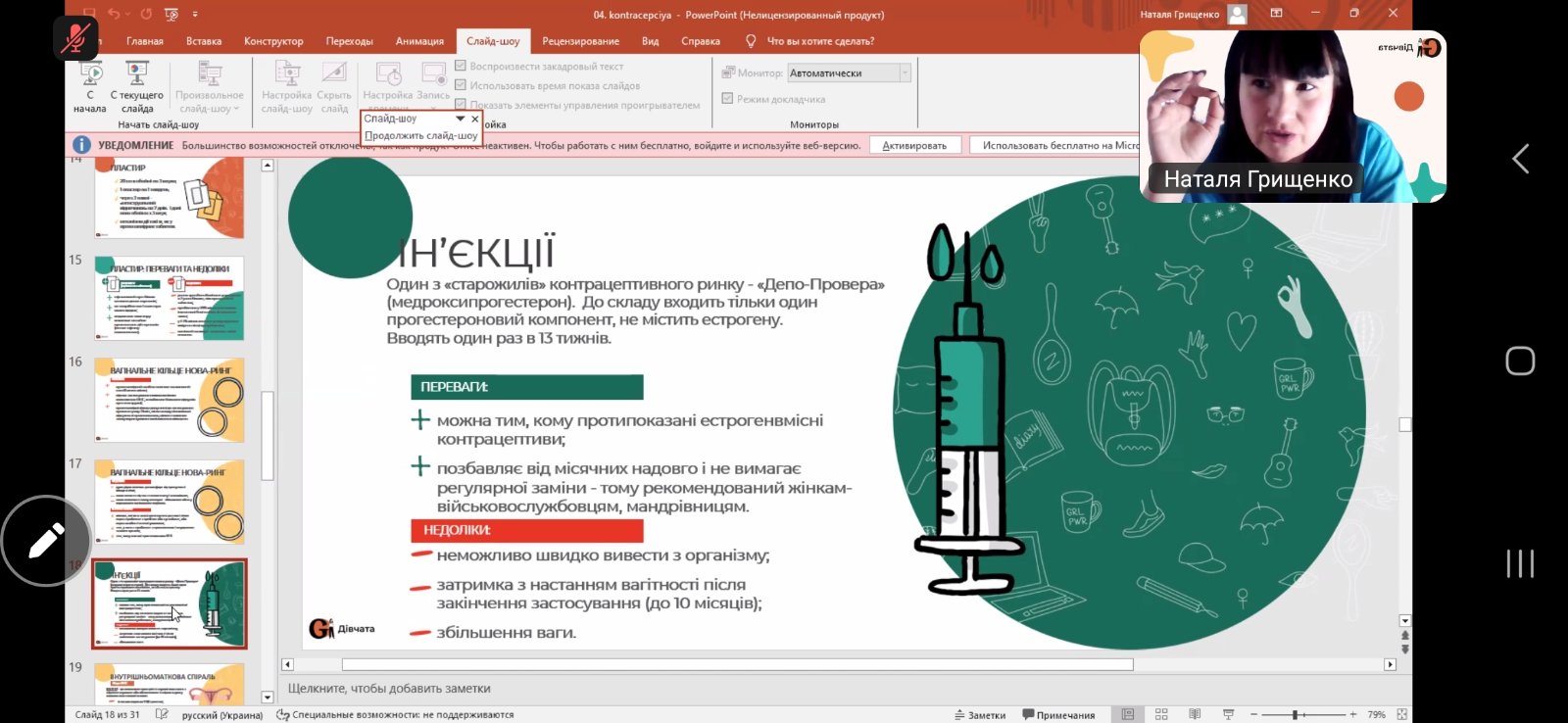Viewport: 1568px width, 723px height.
Task: Open the Вставка ribbon tab
Action: [204, 41]
